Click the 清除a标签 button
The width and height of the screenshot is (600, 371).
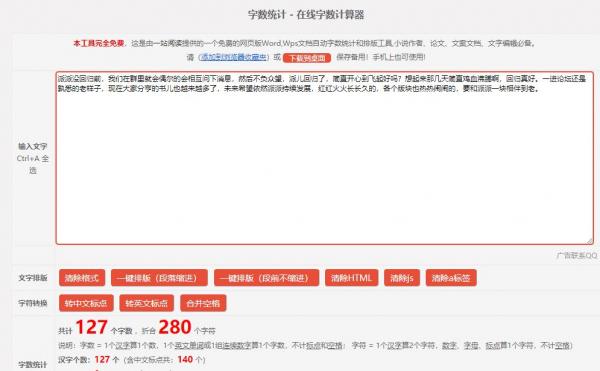click(x=451, y=278)
